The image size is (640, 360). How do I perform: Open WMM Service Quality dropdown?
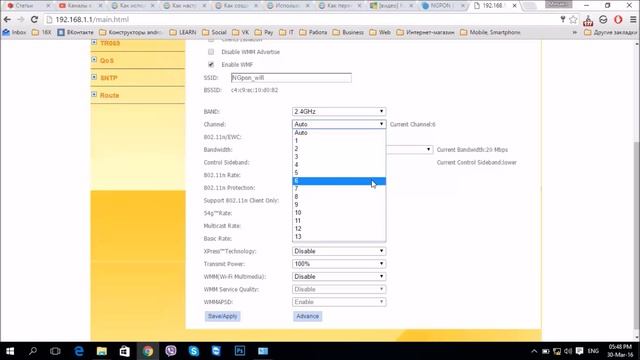click(339, 289)
